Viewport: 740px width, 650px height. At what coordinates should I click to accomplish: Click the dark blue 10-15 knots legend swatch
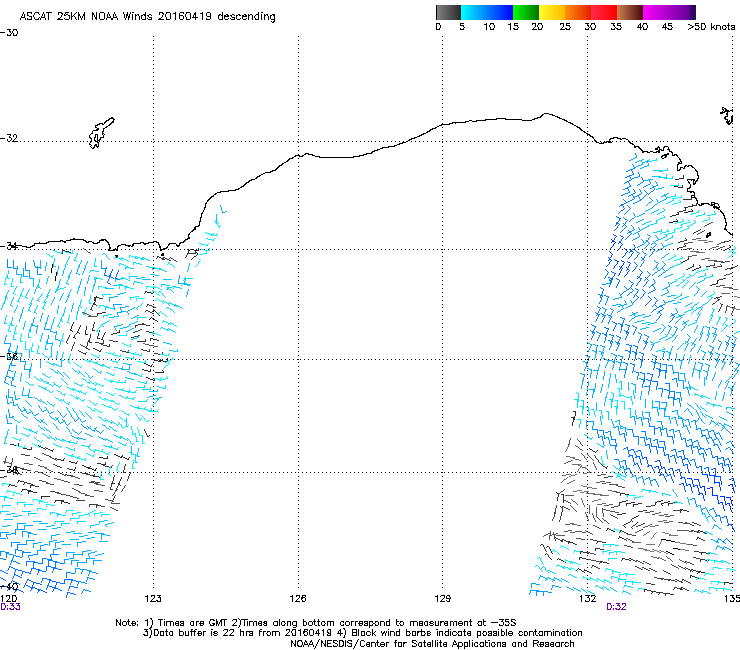click(x=500, y=12)
